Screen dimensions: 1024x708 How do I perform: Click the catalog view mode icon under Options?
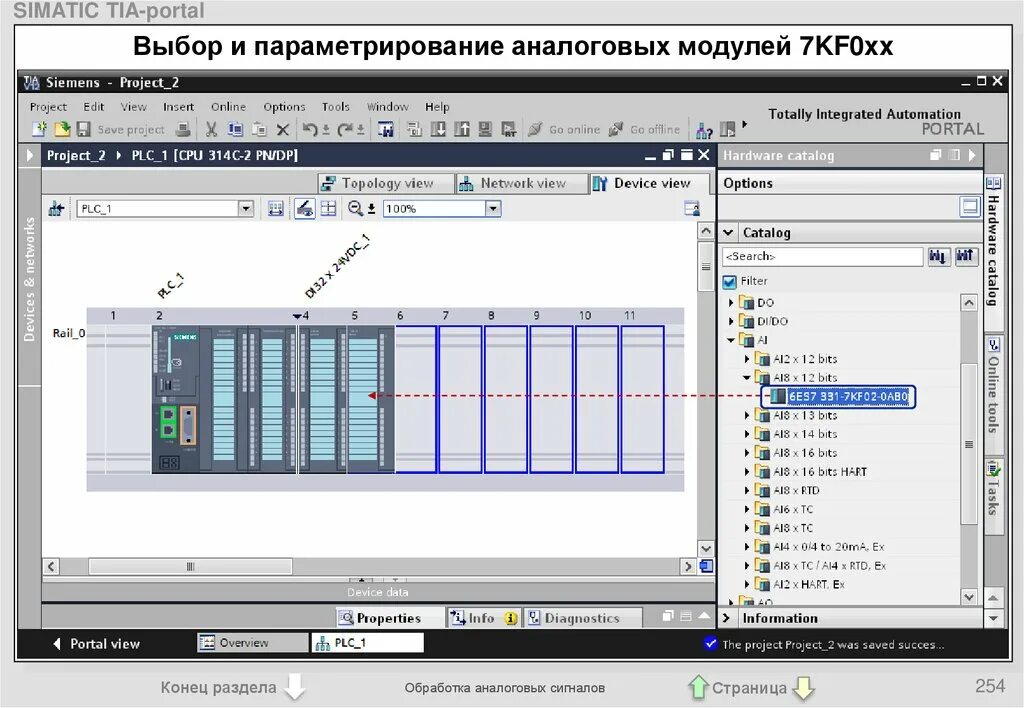pyautogui.click(x=970, y=206)
